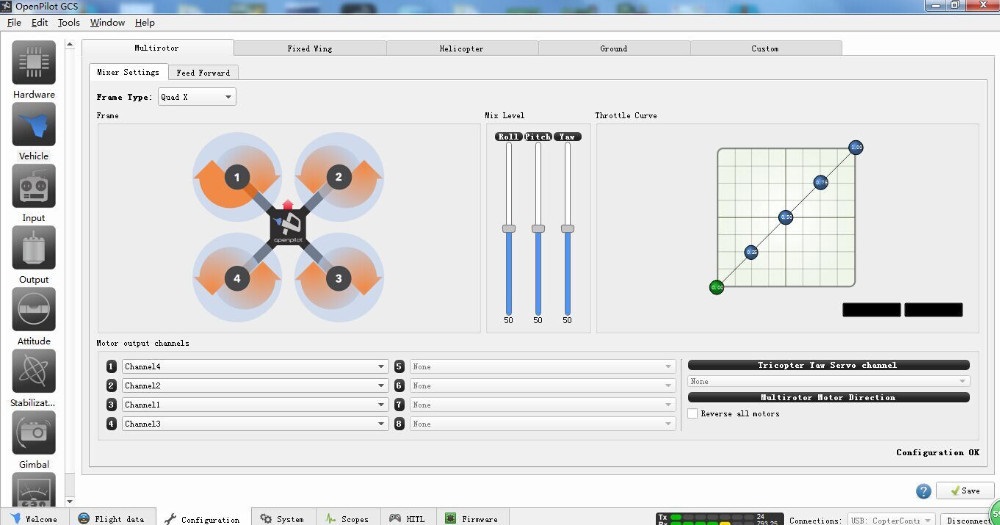
Task: Go to the HITL bottom tab
Action: [408, 519]
